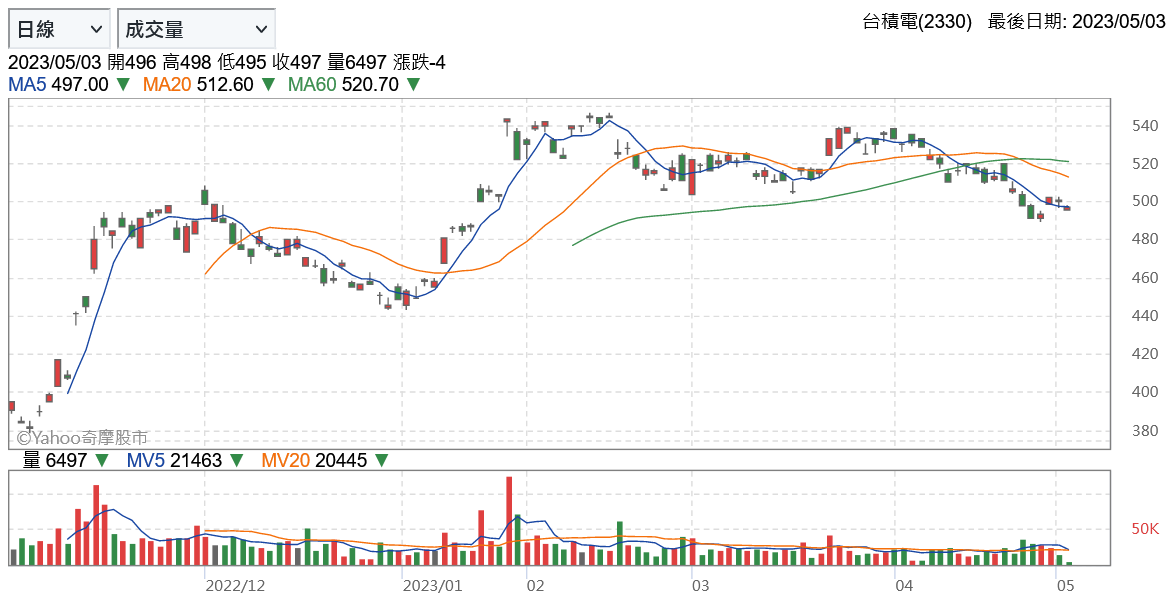The width and height of the screenshot is (1175, 604).
Task: Click the 2023/01 date axis label
Action: pyautogui.click(x=432, y=585)
